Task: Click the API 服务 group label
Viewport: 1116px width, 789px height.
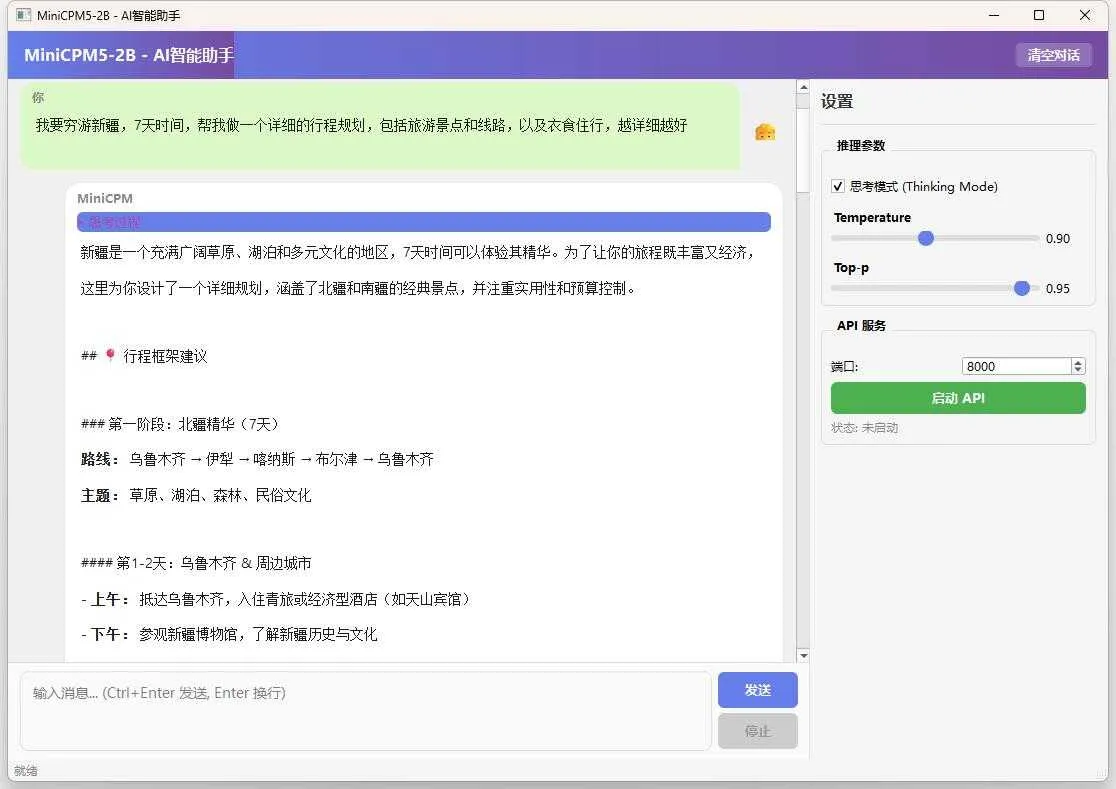Action: coord(861,325)
